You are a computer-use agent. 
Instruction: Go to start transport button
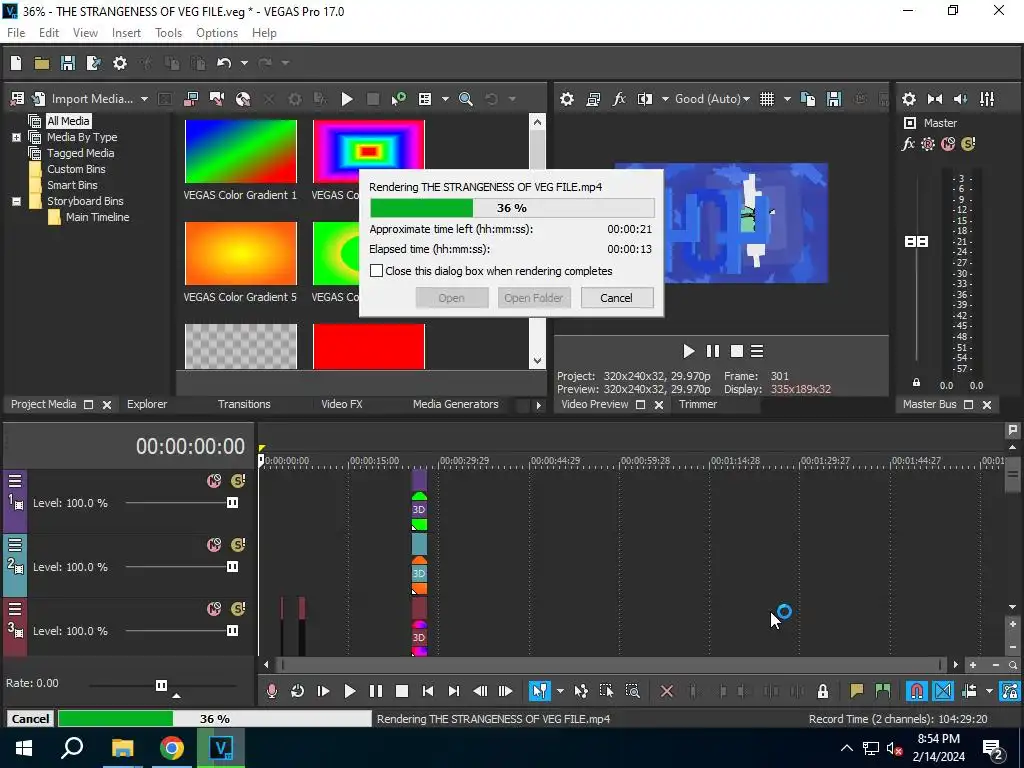(428, 691)
